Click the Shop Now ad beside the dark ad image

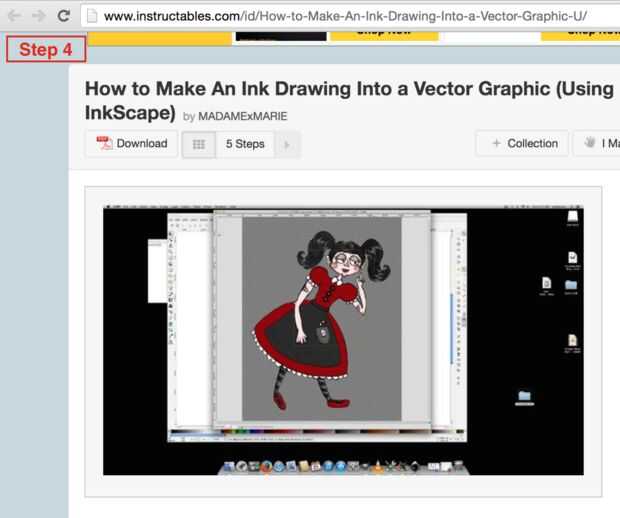click(x=384, y=35)
